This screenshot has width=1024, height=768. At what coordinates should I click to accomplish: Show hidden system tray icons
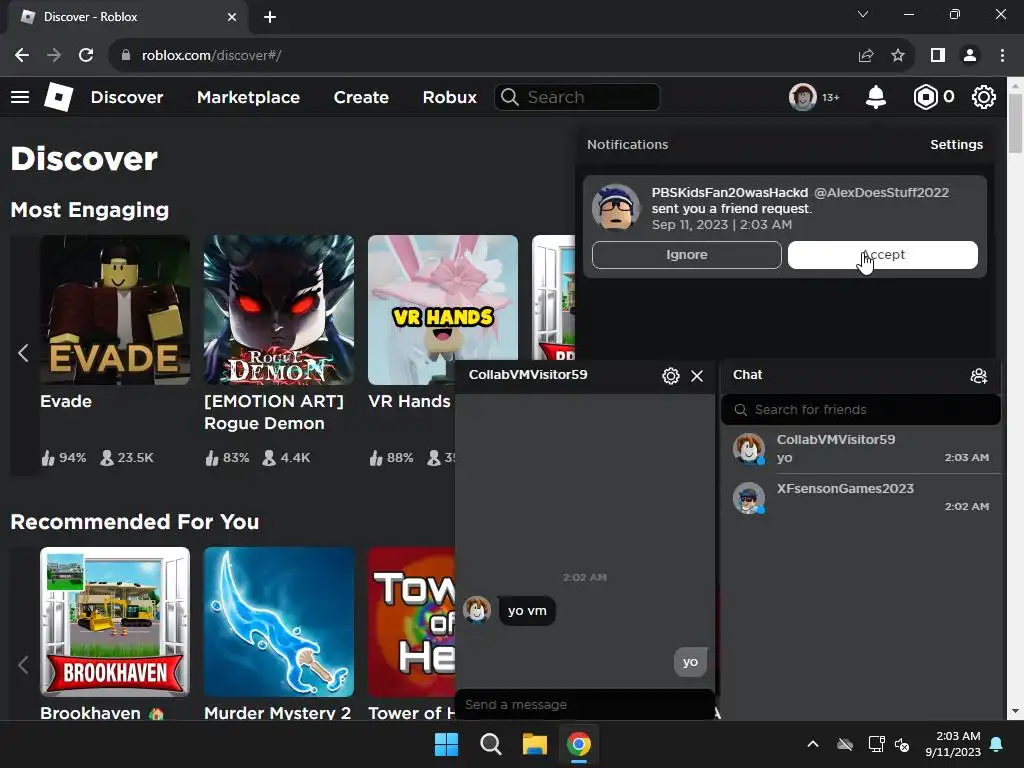813,744
